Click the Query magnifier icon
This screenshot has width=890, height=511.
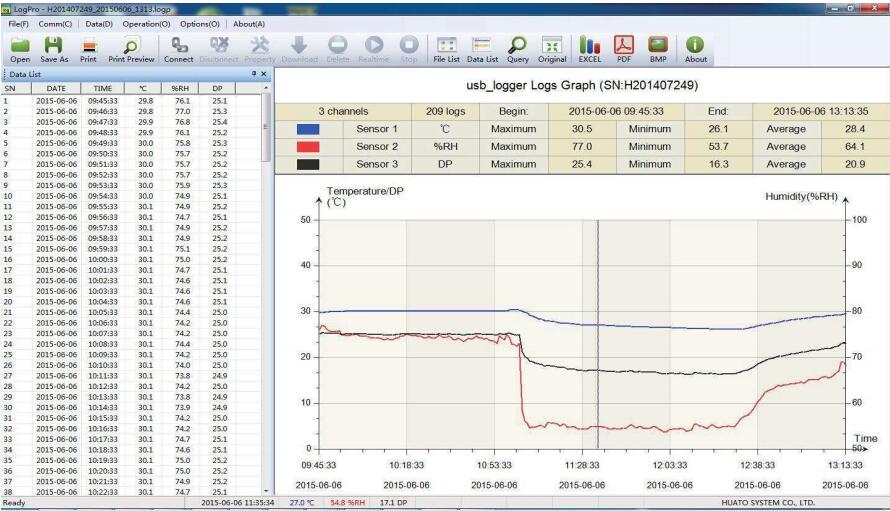point(517,47)
